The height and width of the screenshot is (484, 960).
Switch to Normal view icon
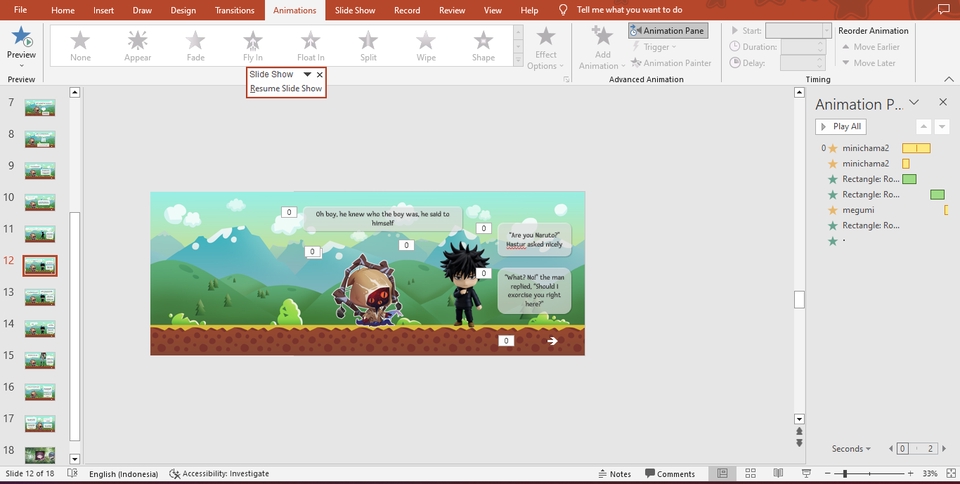click(722, 473)
